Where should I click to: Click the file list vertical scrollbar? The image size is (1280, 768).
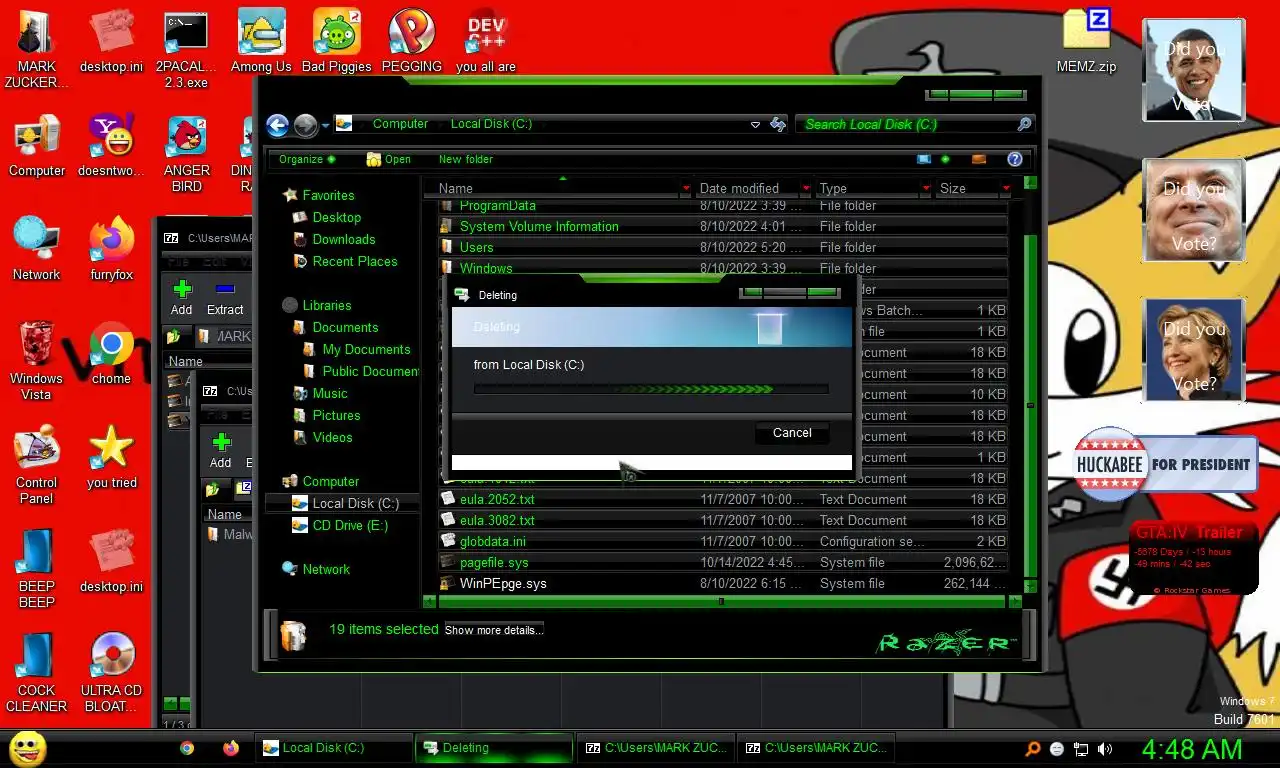1030,405
